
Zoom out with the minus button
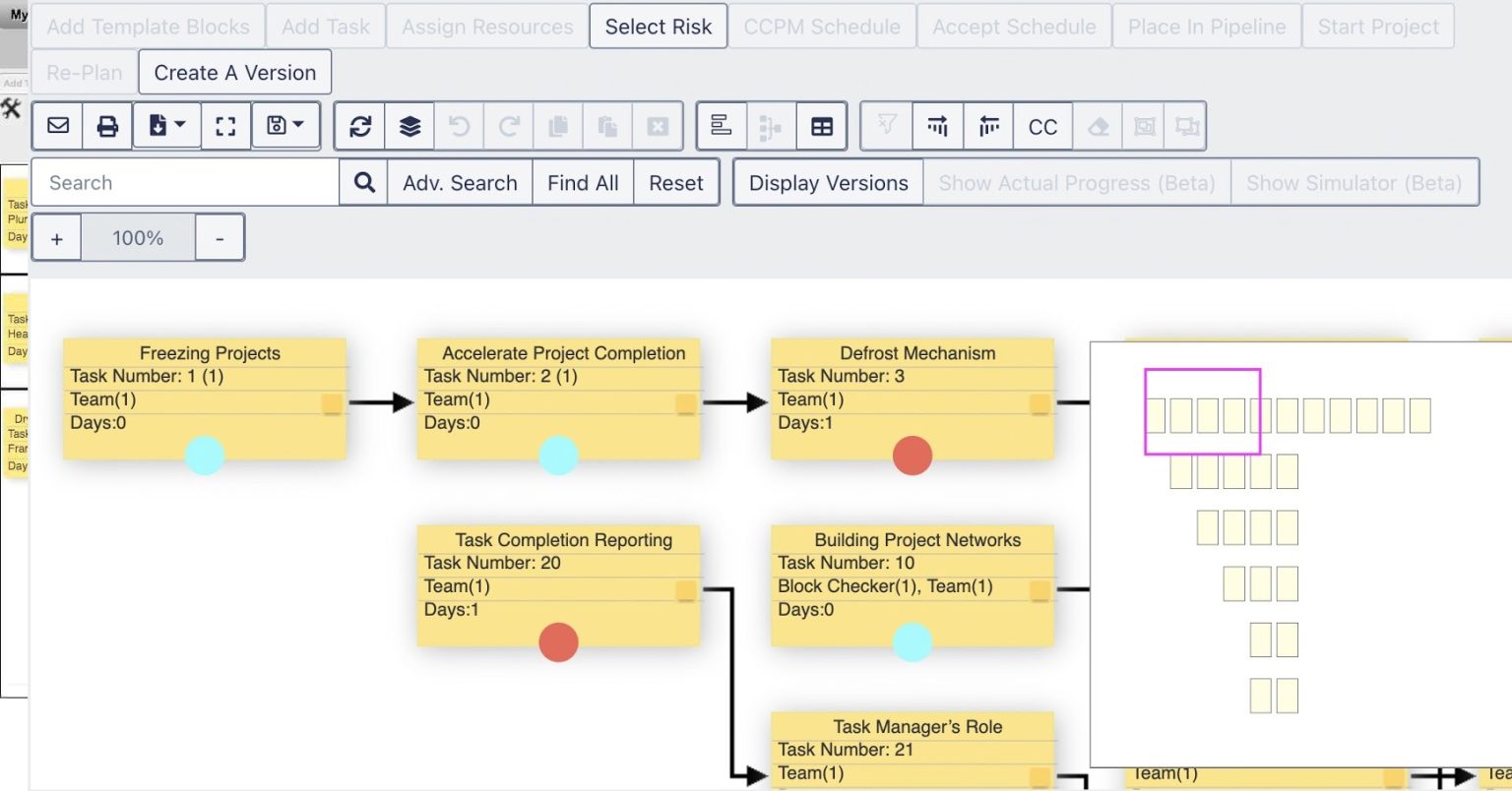click(x=220, y=238)
